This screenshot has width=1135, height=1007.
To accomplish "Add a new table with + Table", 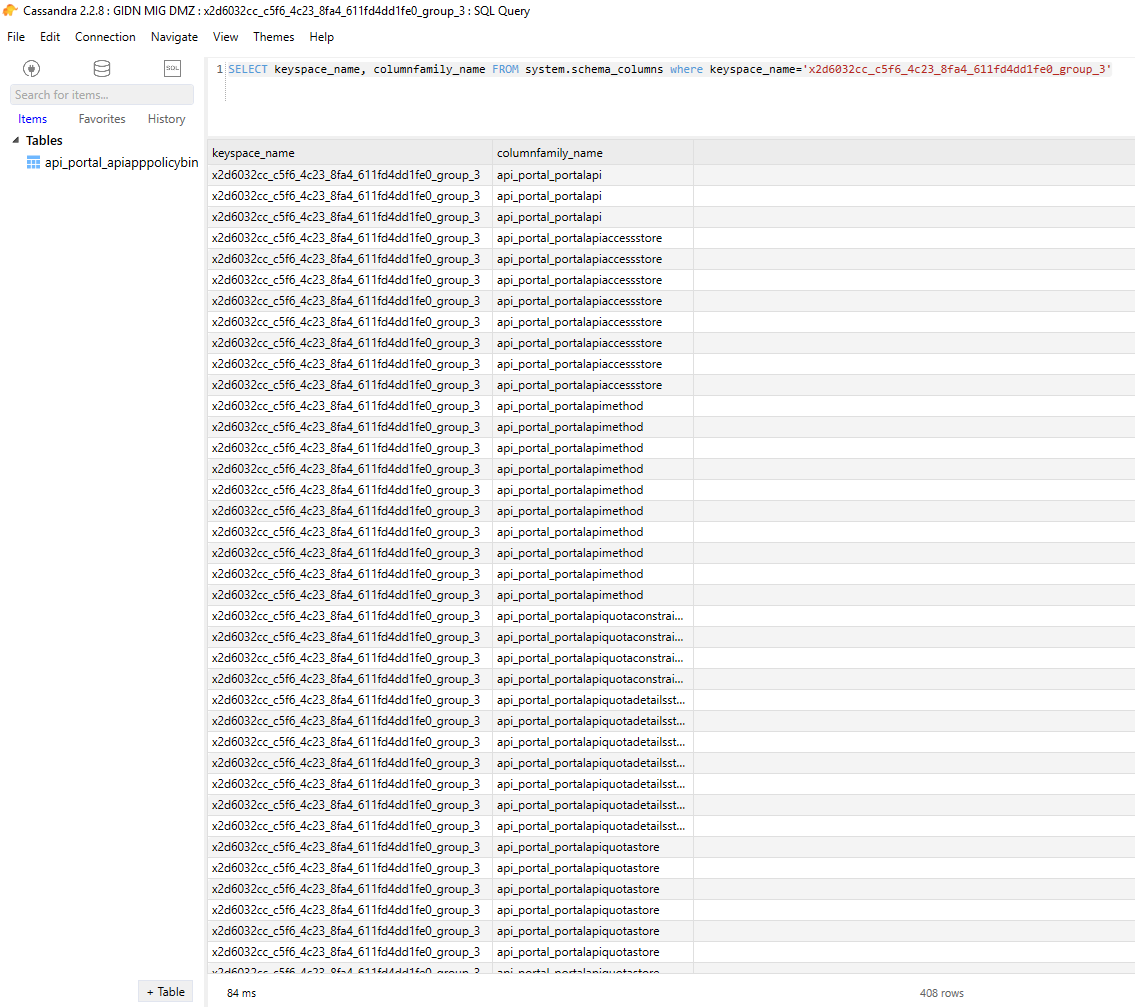I will coord(166,992).
